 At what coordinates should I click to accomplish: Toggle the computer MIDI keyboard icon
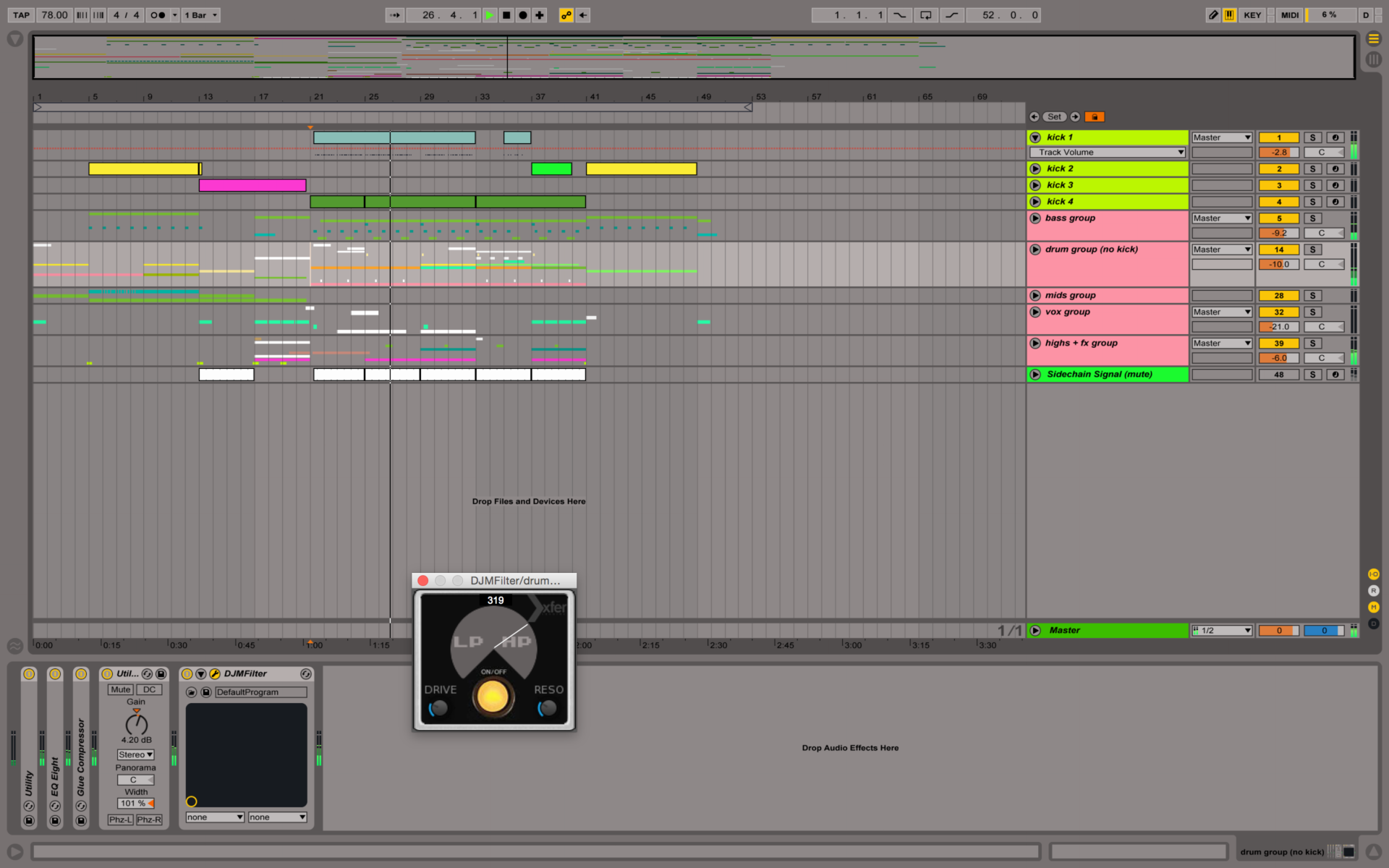point(1229,14)
